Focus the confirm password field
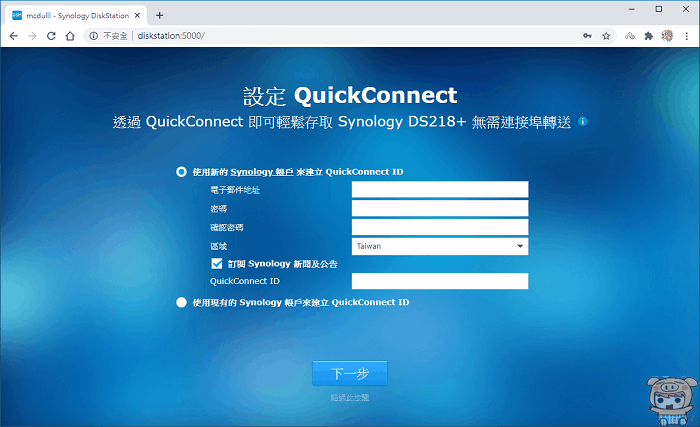The height and width of the screenshot is (427, 700). pos(440,227)
